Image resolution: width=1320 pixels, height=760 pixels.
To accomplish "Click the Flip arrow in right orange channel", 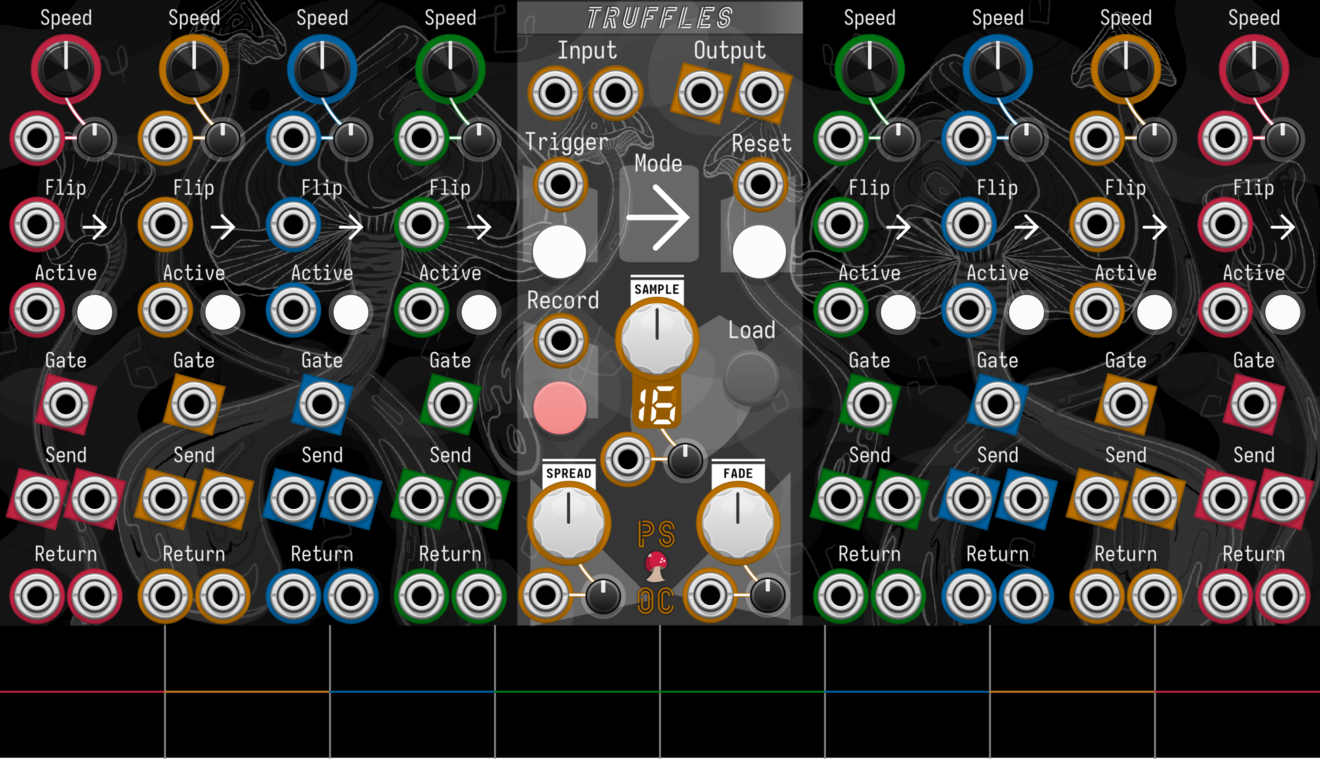I will click(x=1155, y=228).
